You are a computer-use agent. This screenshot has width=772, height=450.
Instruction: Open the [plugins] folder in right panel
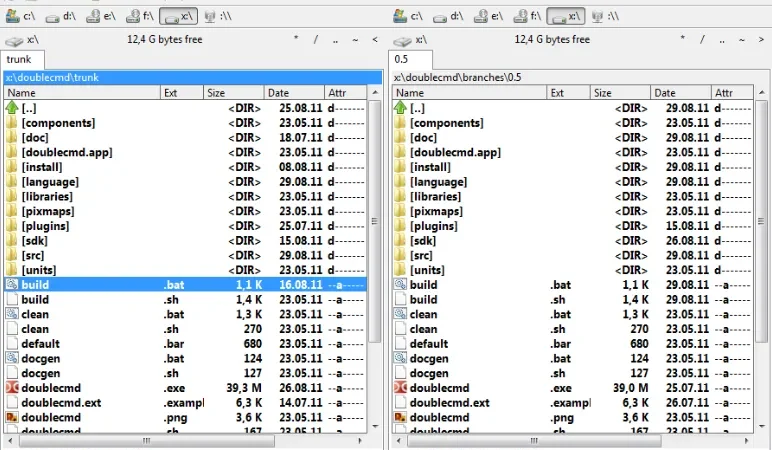click(573, 226)
